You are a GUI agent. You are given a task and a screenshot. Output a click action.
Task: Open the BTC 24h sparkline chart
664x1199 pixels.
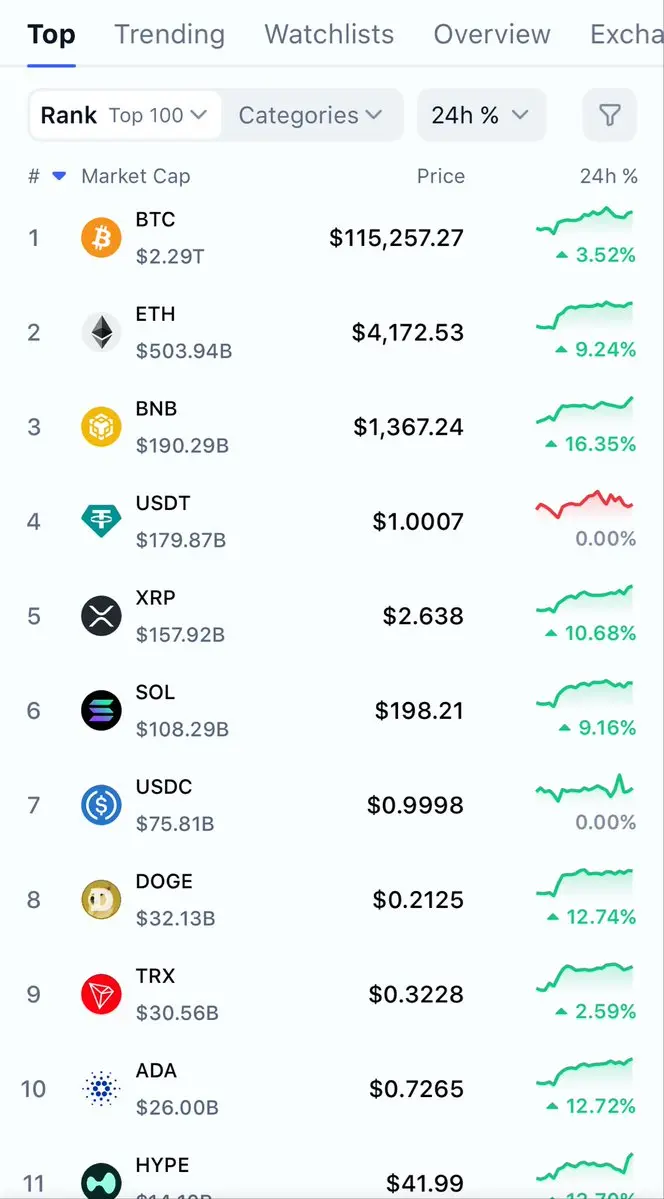585,222
